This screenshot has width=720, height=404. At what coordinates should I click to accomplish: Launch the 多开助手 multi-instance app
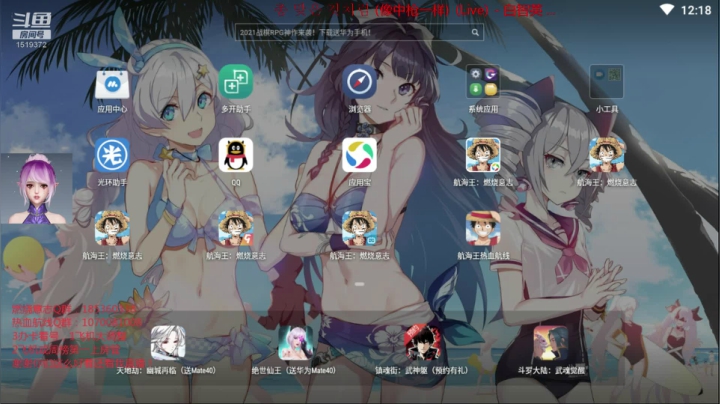(x=236, y=82)
